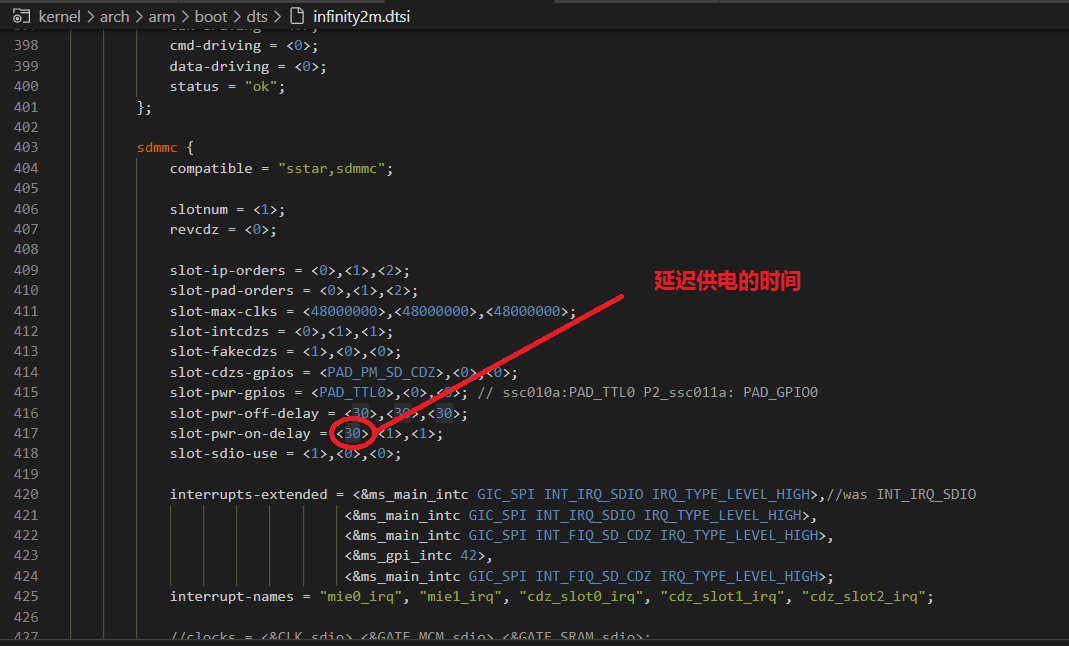Click the file icon beside infinity2m.dtsi
The image size is (1069, 646).
(295, 16)
